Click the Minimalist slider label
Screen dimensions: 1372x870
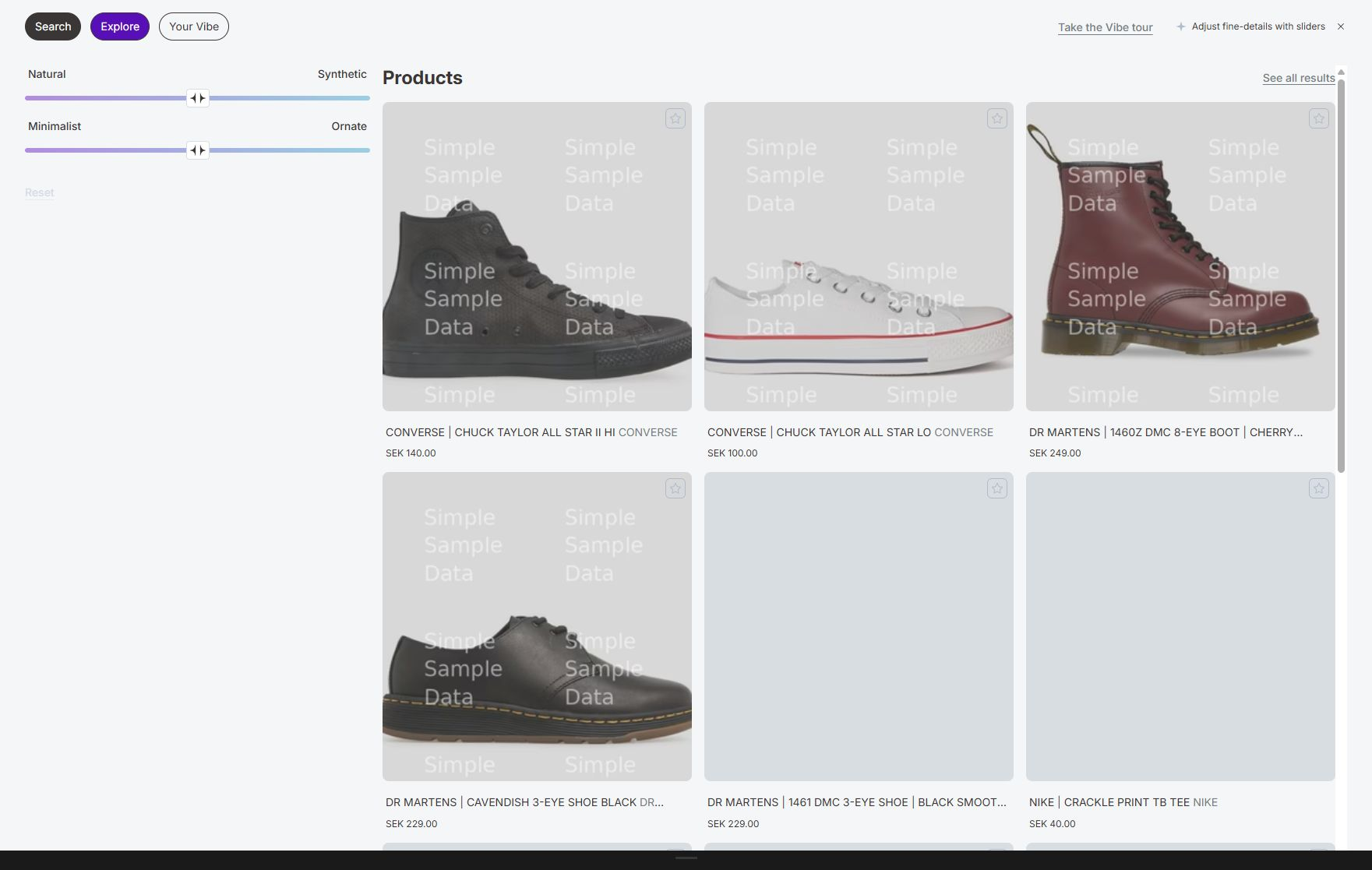click(x=55, y=126)
